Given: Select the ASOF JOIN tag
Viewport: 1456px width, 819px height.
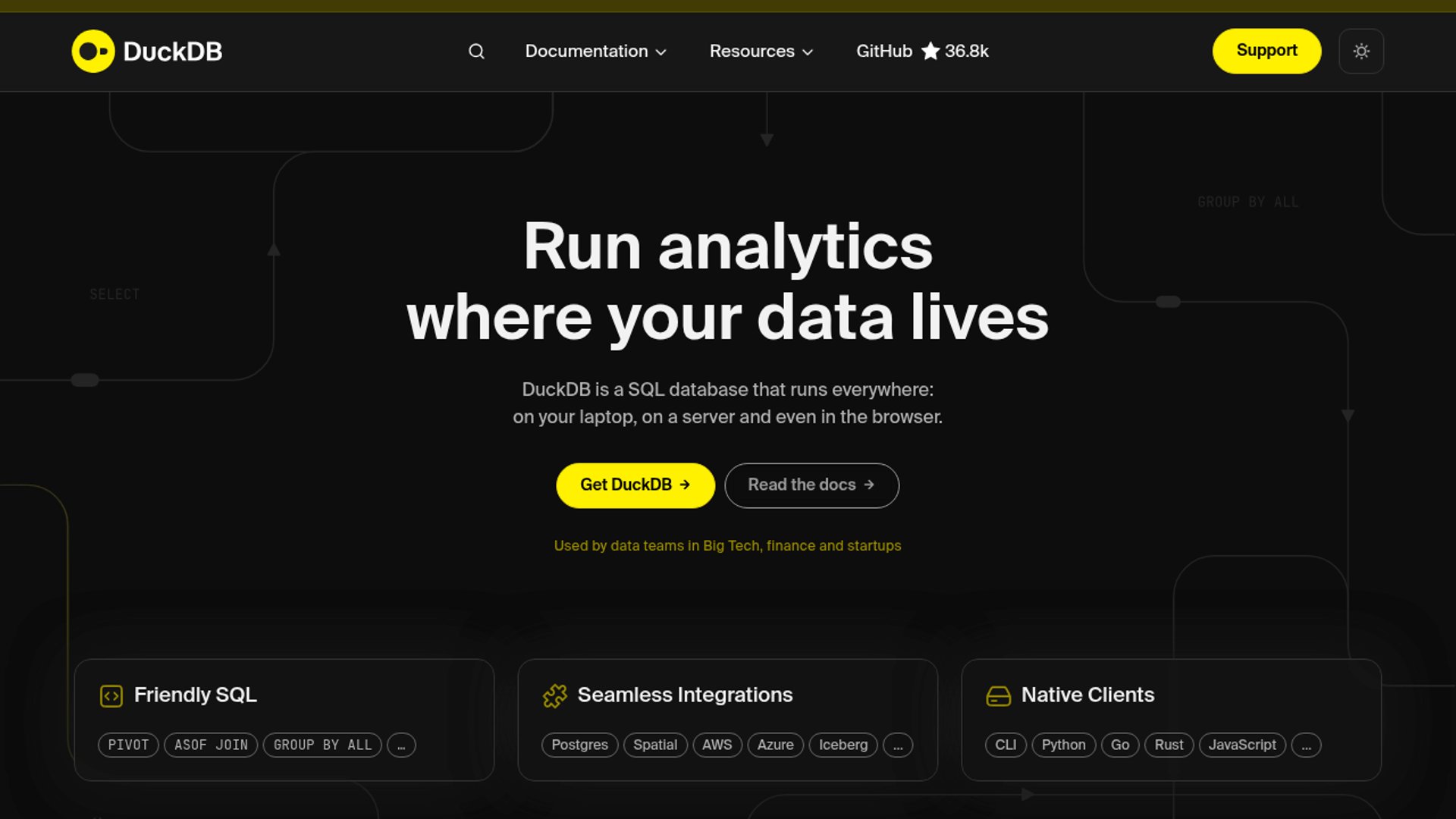Looking at the screenshot, I should tap(211, 745).
